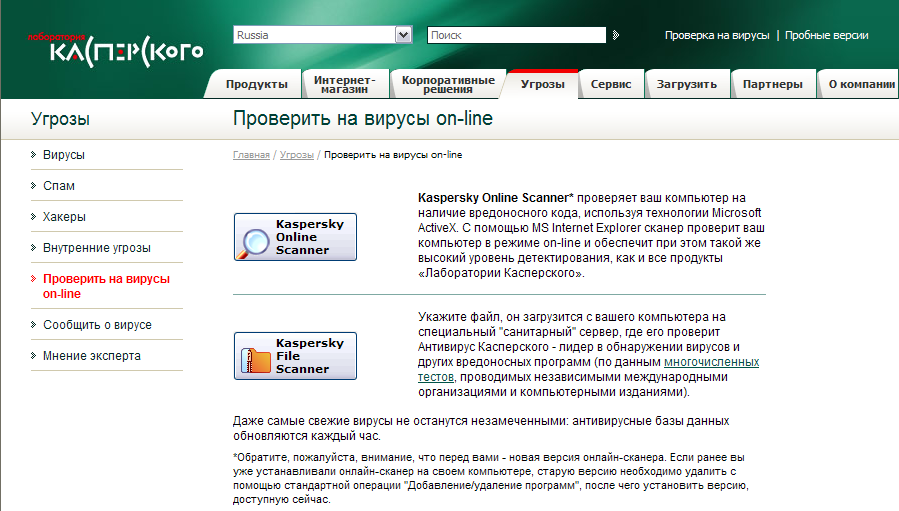
Task: Open the Продукты tab
Action: pyautogui.click(x=256, y=84)
